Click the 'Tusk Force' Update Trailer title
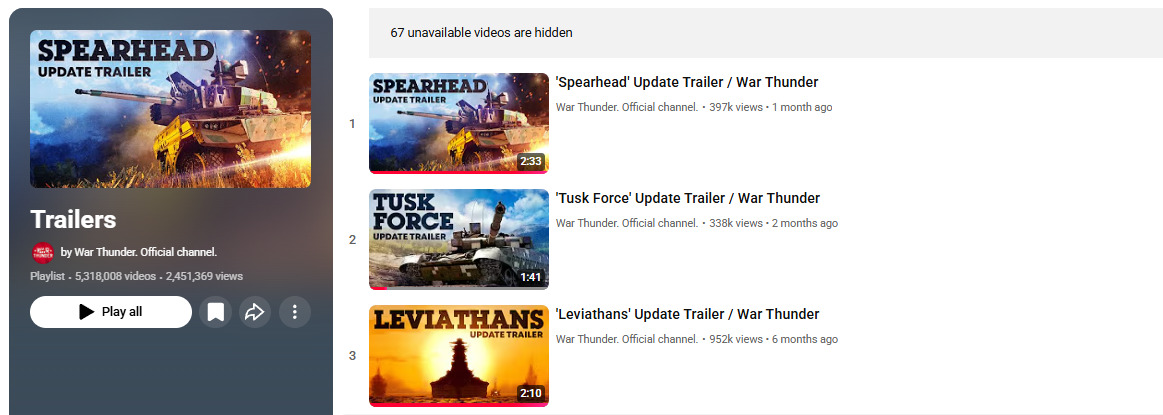This screenshot has width=1163, height=415. coord(688,199)
